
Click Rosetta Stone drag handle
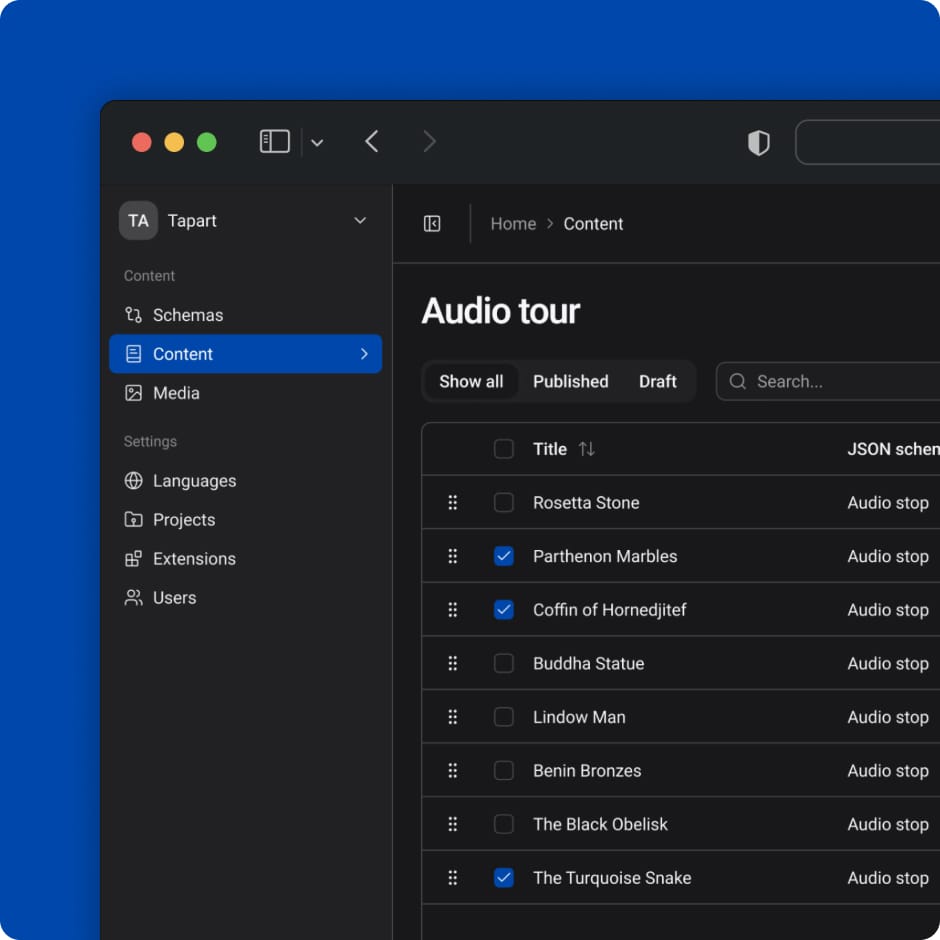pos(453,502)
